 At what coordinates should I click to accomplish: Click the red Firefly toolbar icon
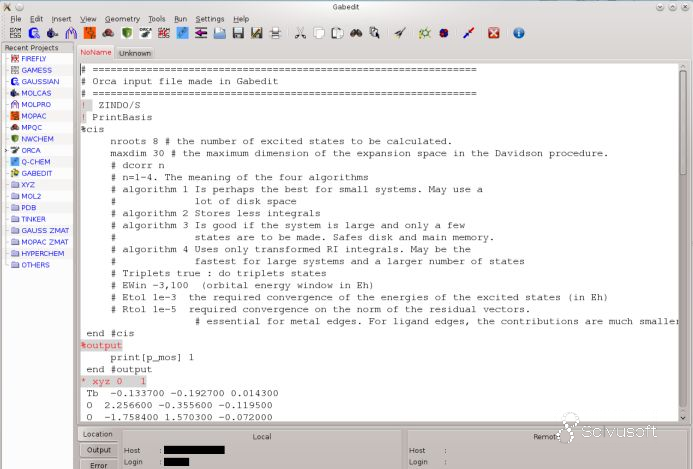(x=164, y=33)
